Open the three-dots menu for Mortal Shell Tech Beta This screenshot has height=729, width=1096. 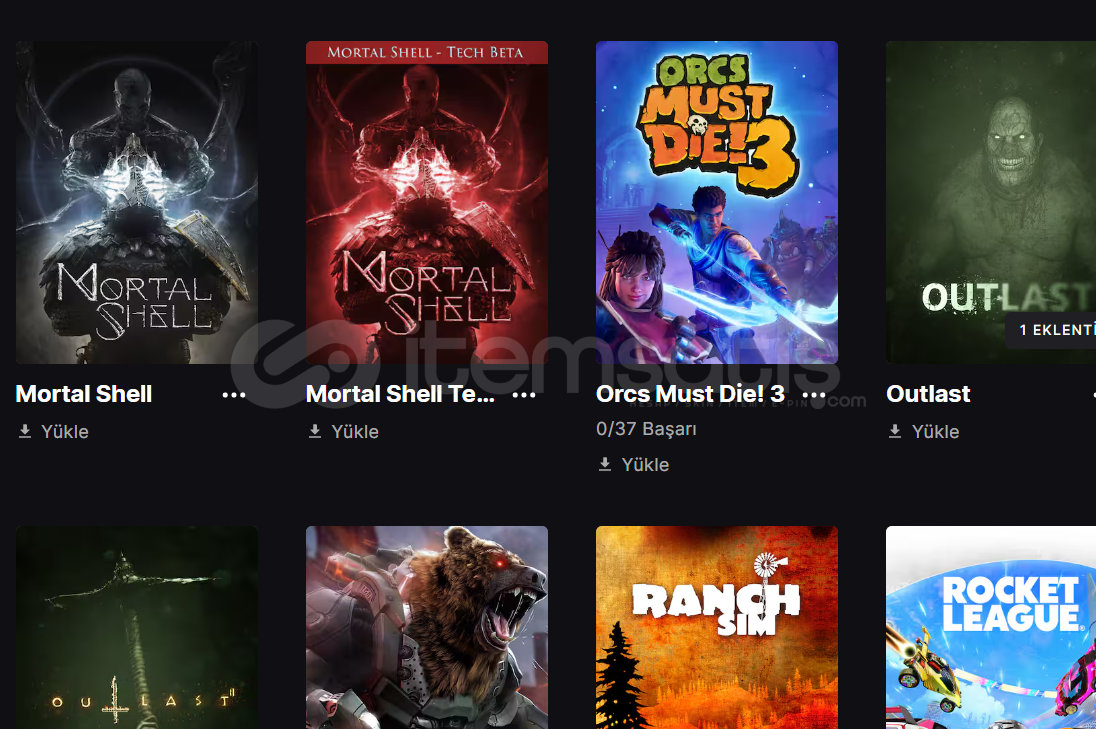[x=524, y=395]
